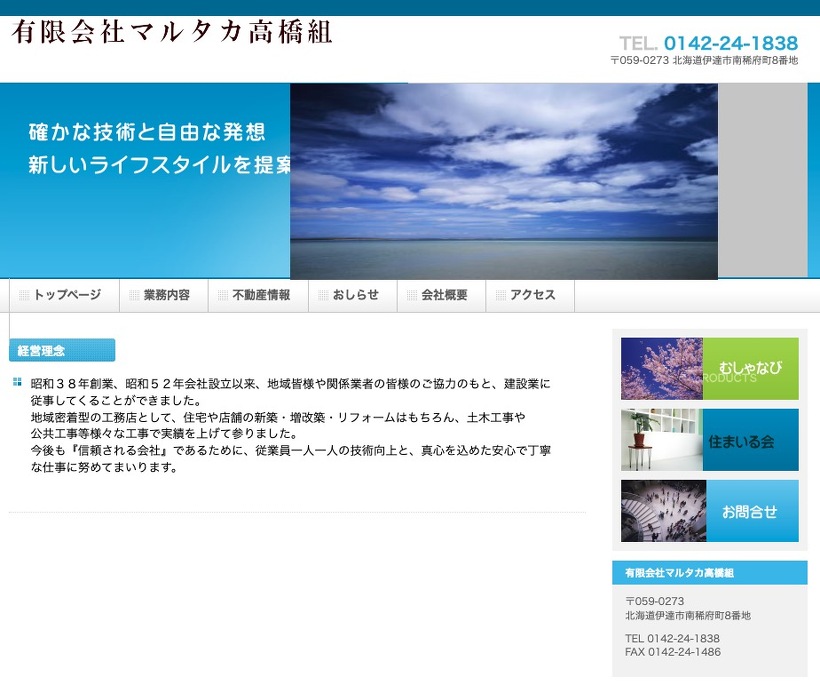Open the アクセス navigation tab
This screenshot has width=820, height=693.
tap(532, 296)
